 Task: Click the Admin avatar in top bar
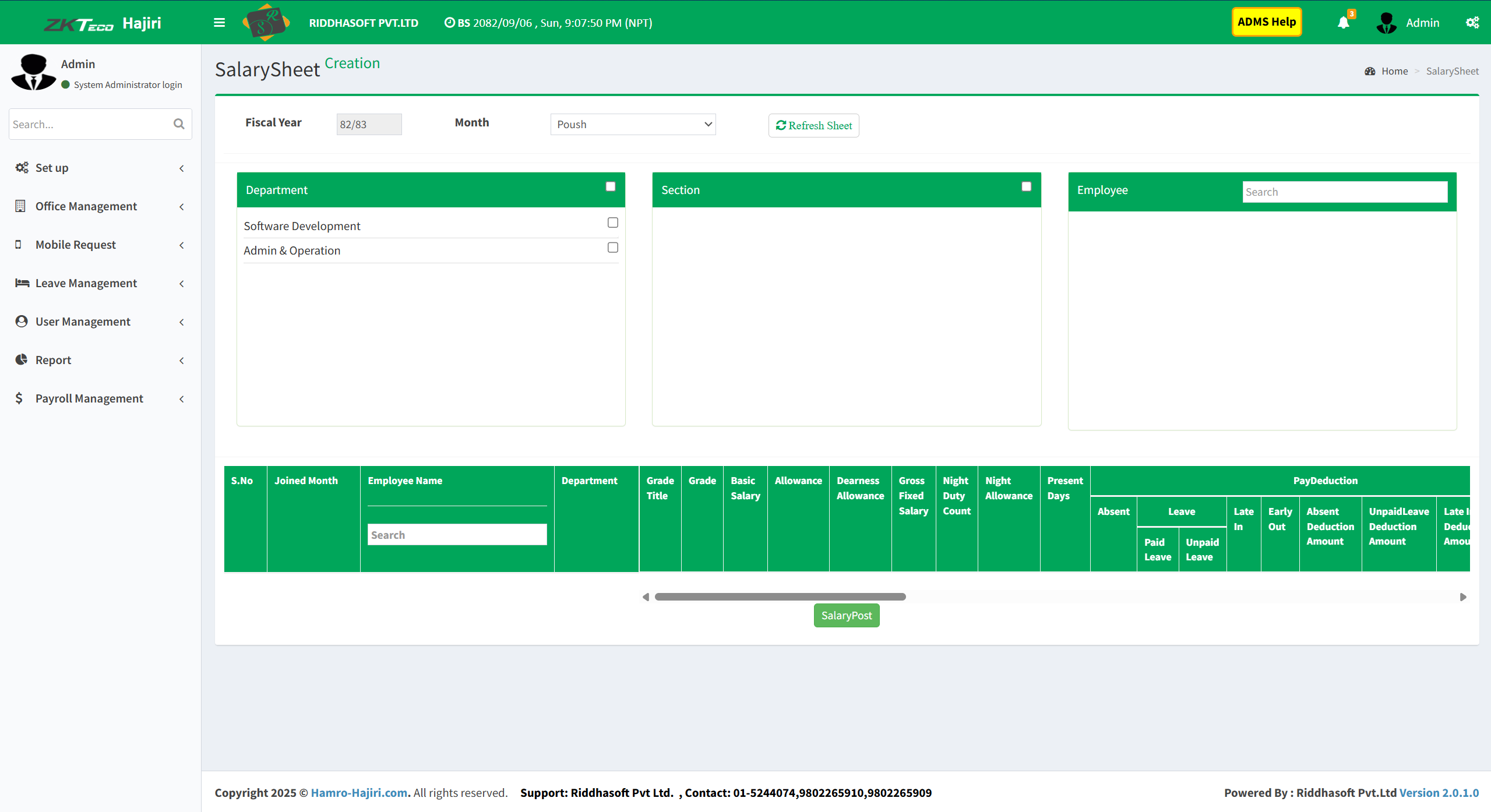click(x=1386, y=23)
